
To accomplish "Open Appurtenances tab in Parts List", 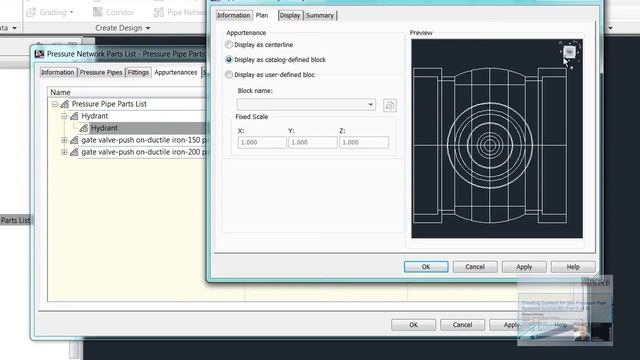I will click(x=176, y=72).
